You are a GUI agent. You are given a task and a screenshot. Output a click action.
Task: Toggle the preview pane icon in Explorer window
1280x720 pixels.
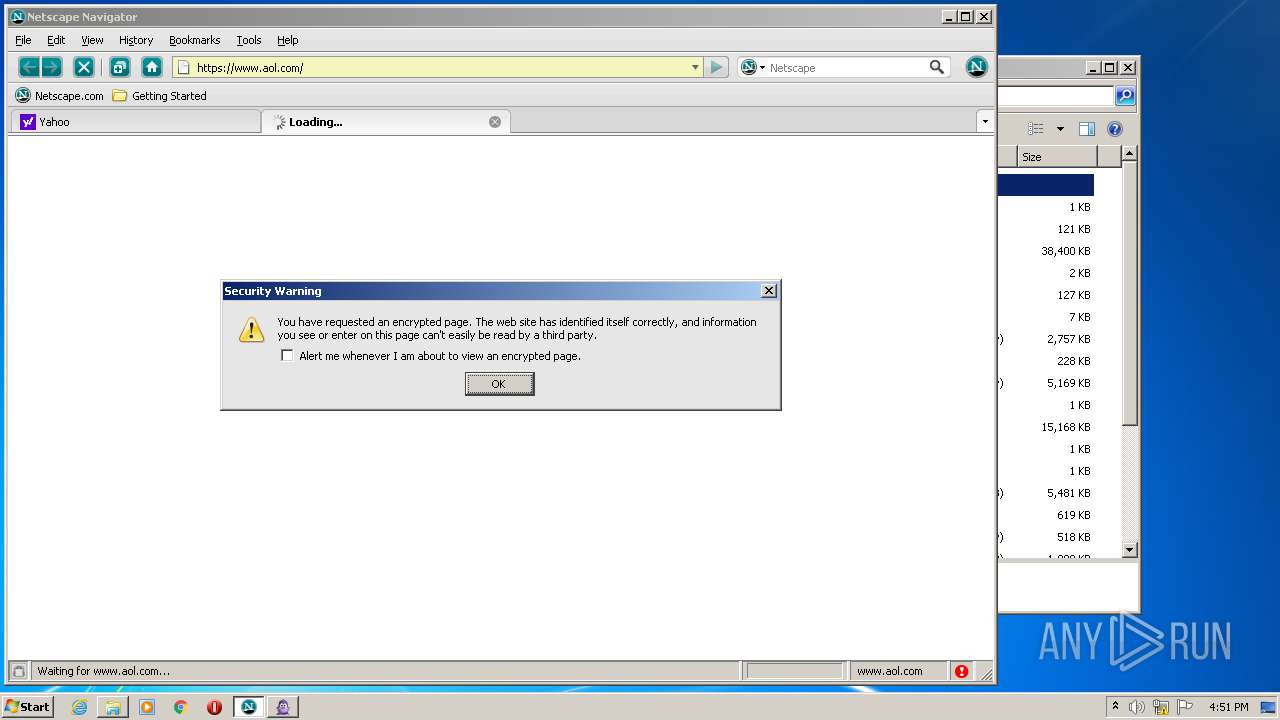(1087, 129)
